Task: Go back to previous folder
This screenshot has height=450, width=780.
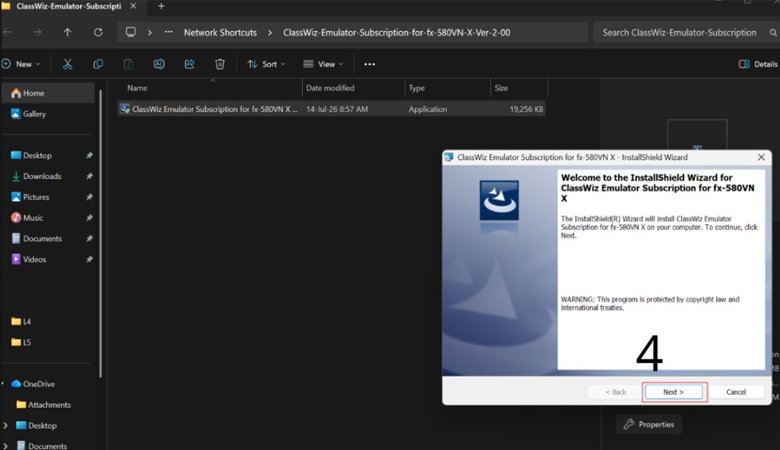Action: (7, 32)
